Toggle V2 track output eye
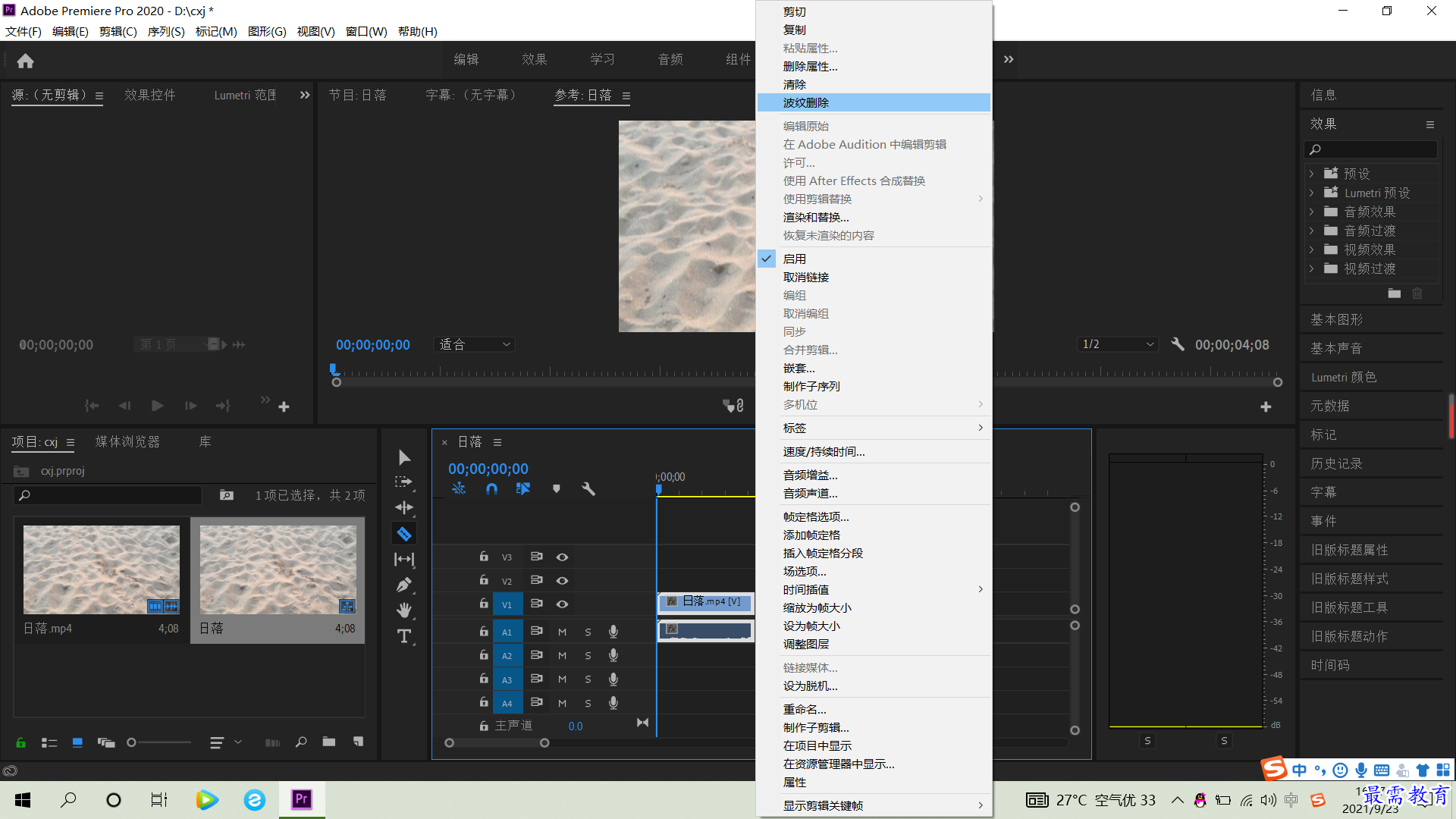 tap(562, 581)
